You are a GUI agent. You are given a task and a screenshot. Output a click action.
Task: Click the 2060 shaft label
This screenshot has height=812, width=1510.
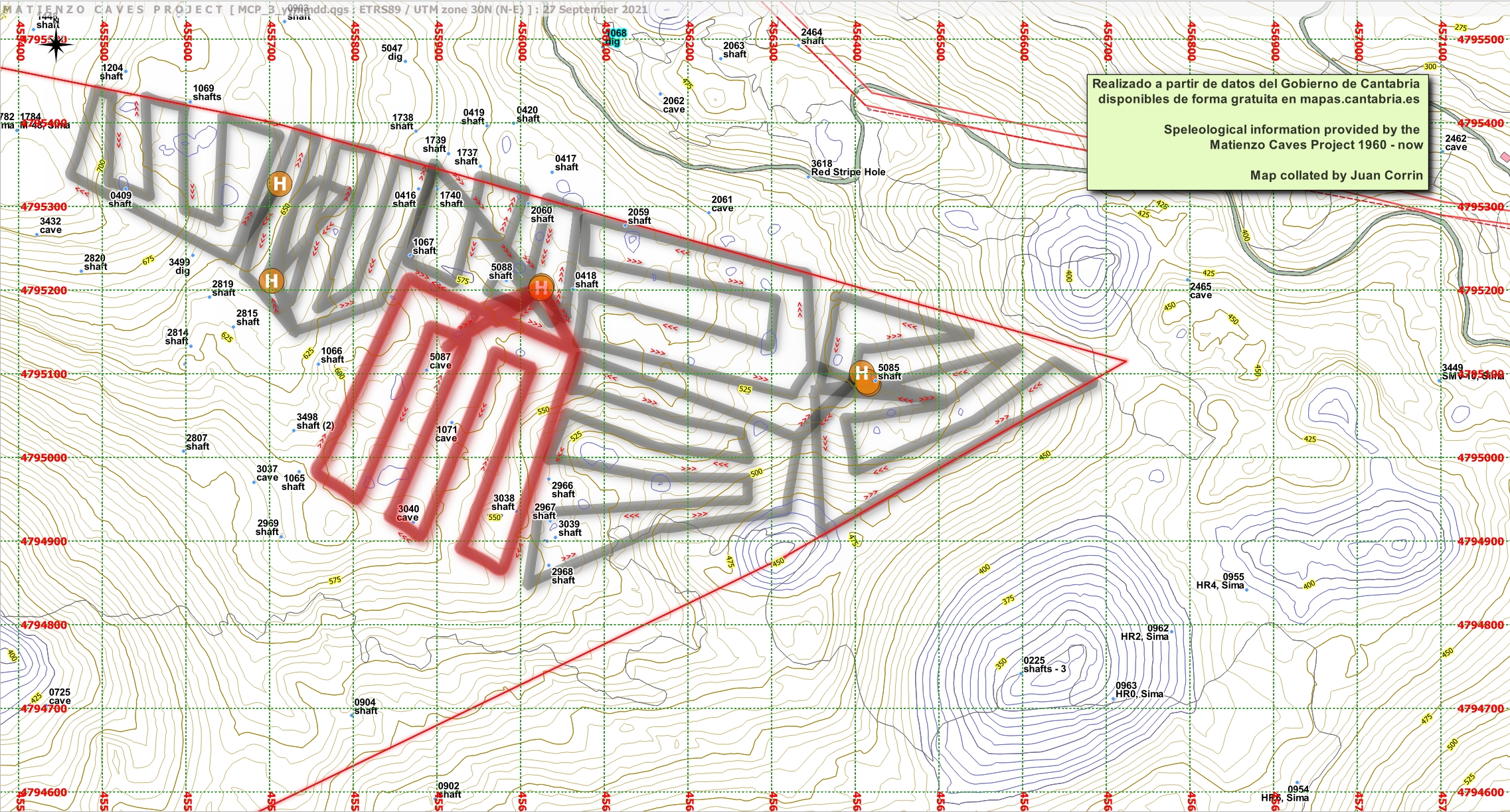542,214
